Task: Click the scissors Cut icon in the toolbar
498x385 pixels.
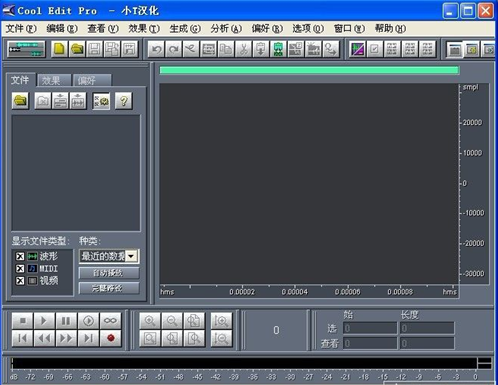Action: tap(243, 50)
